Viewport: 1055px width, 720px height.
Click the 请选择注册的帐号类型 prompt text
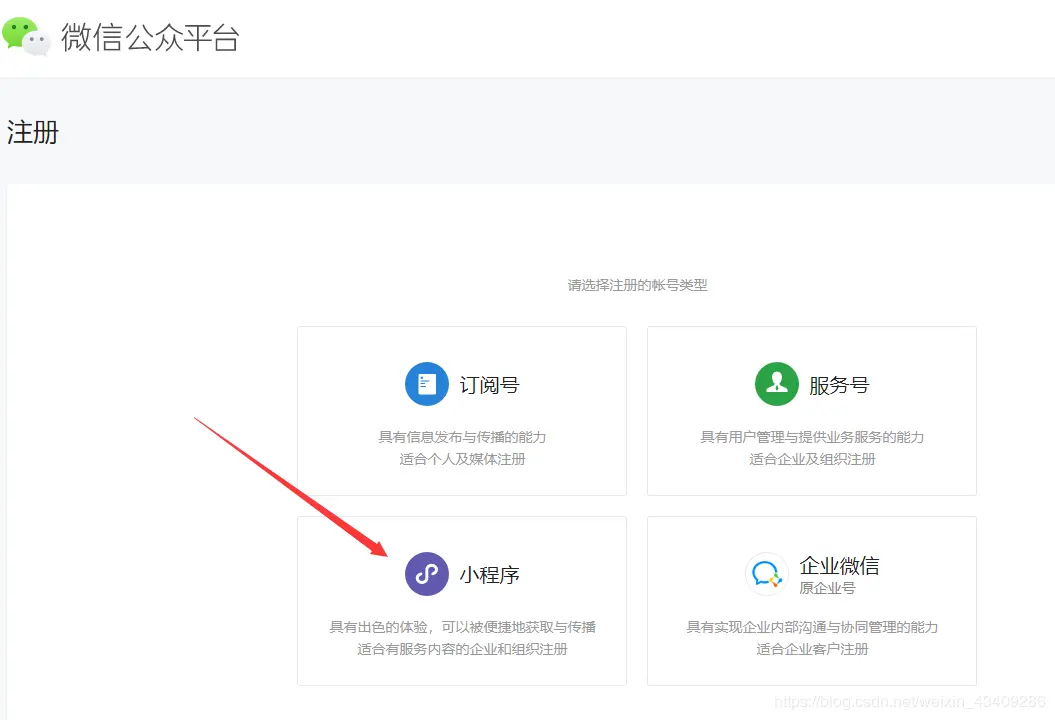(637, 285)
